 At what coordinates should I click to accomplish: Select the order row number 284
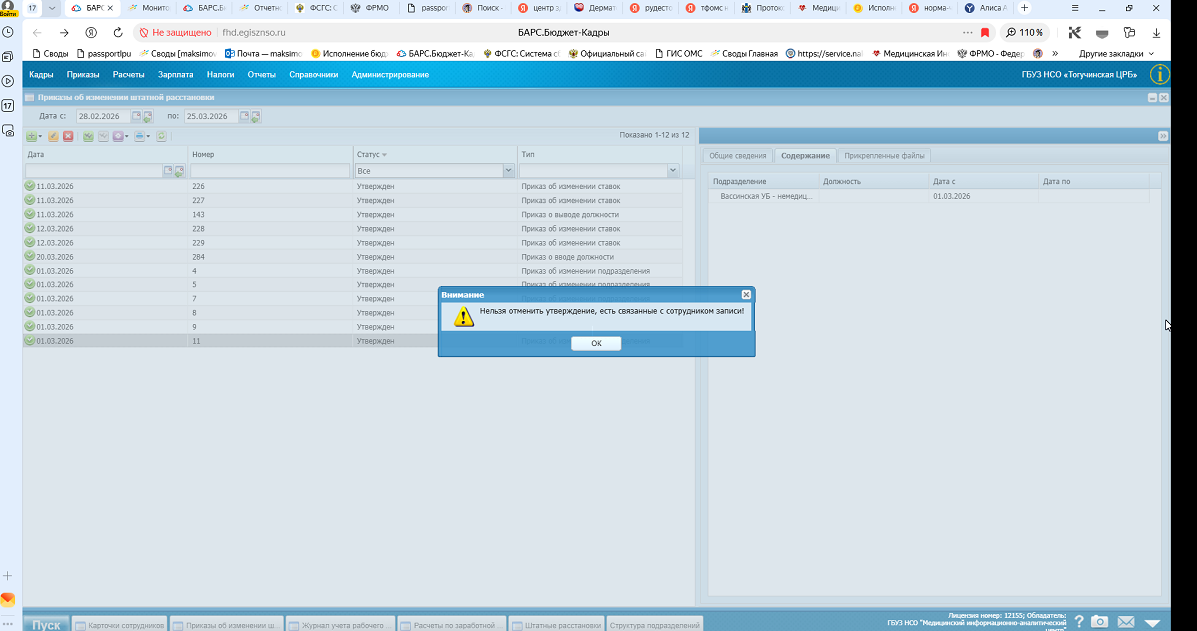pos(353,257)
